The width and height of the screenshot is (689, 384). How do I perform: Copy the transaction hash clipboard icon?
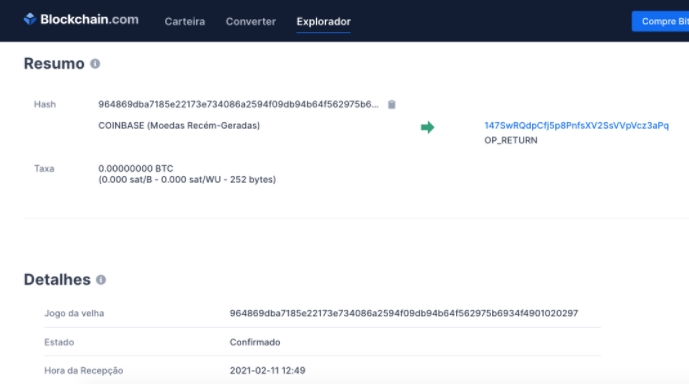click(x=392, y=104)
